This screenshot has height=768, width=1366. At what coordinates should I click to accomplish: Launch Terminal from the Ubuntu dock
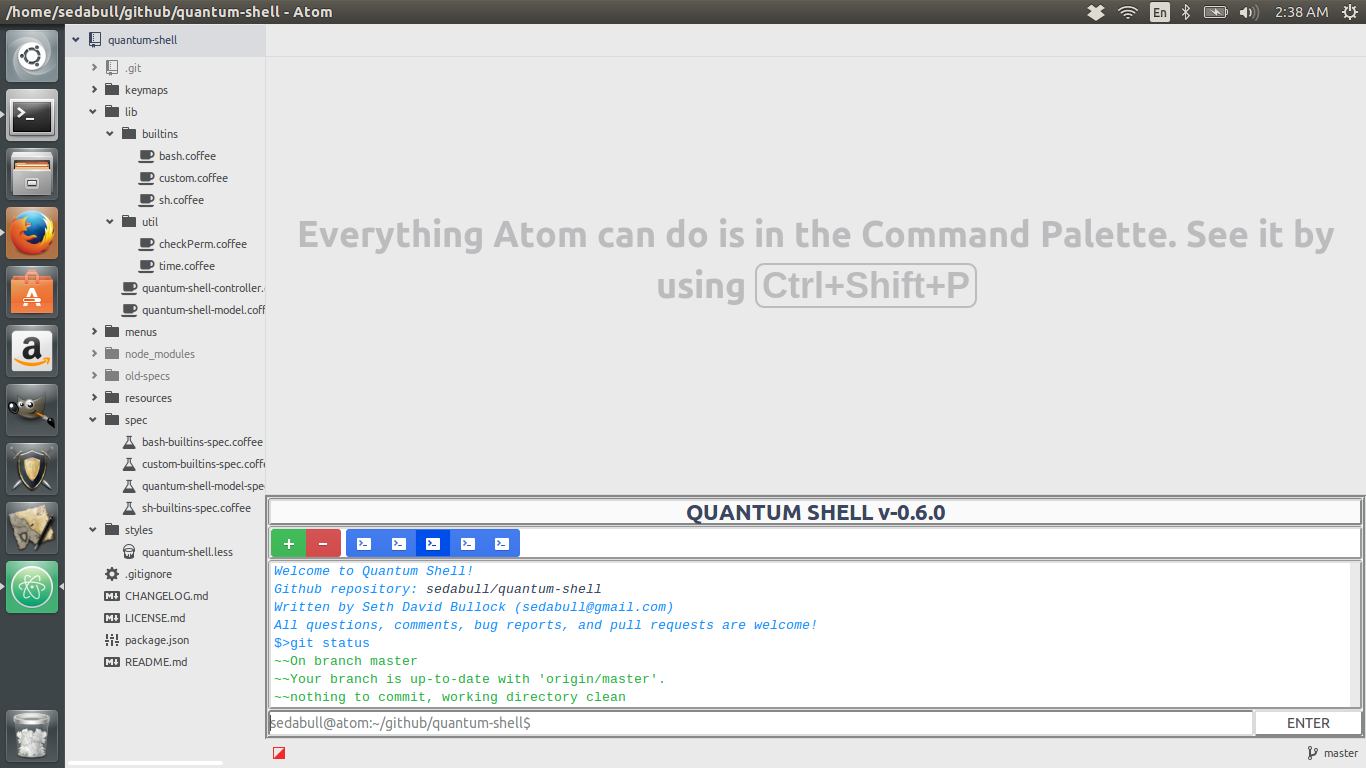coord(32,115)
